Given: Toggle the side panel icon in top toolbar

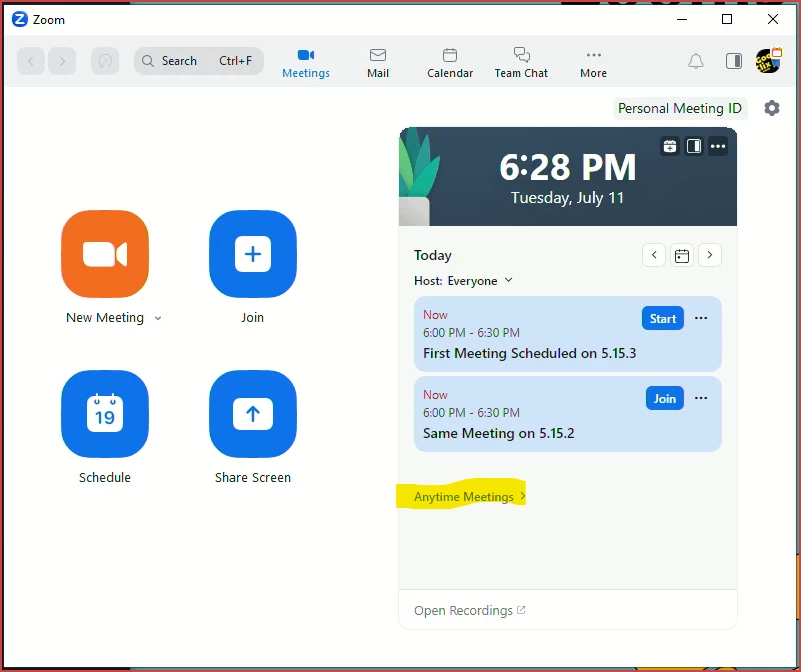Looking at the screenshot, I should (734, 61).
